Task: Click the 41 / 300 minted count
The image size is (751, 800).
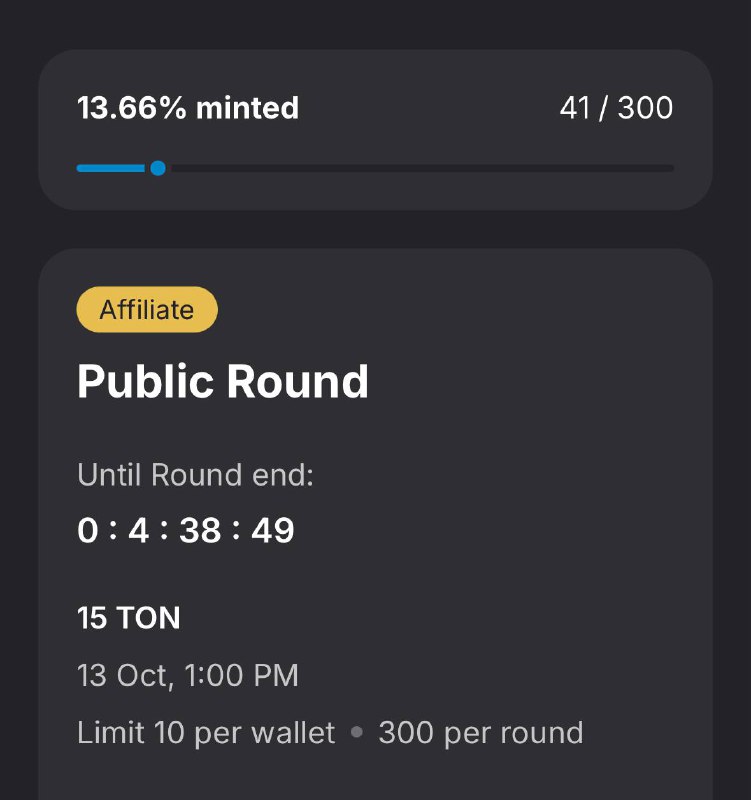Action: pos(616,108)
